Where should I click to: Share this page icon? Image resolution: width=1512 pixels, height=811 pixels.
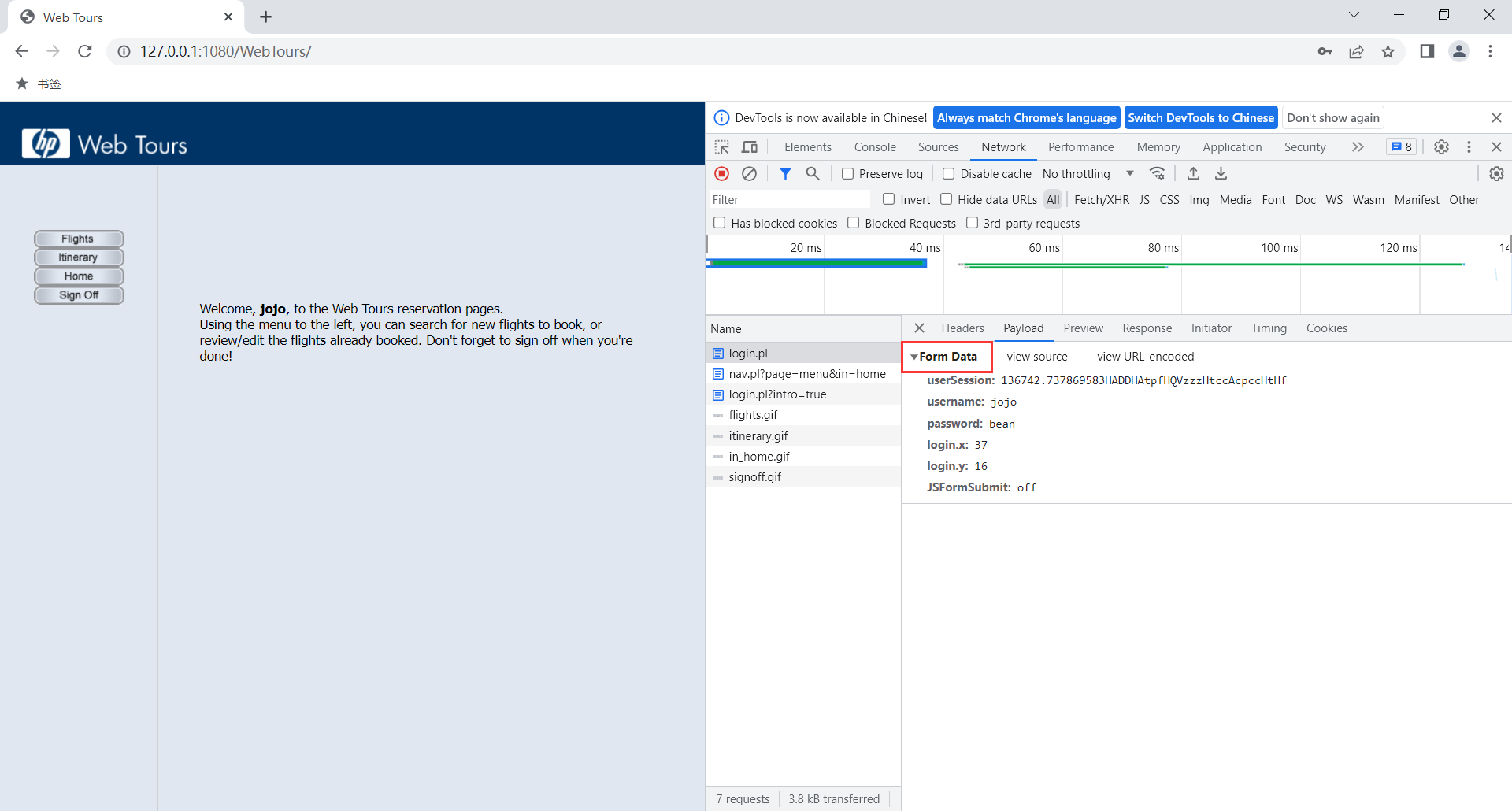[x=1356, y=51]
